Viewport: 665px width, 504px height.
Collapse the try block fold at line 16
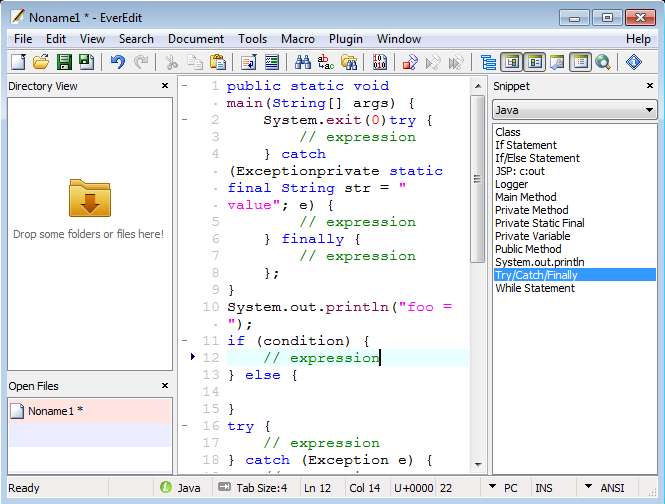tap(185, 425)
